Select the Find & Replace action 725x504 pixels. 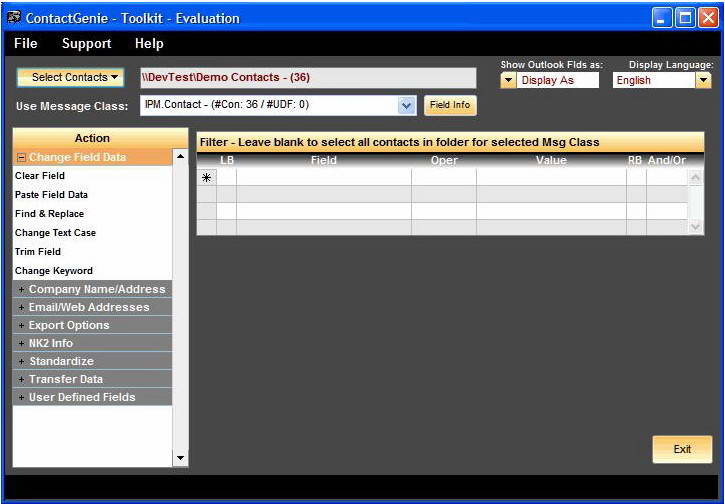pos(92,214)
